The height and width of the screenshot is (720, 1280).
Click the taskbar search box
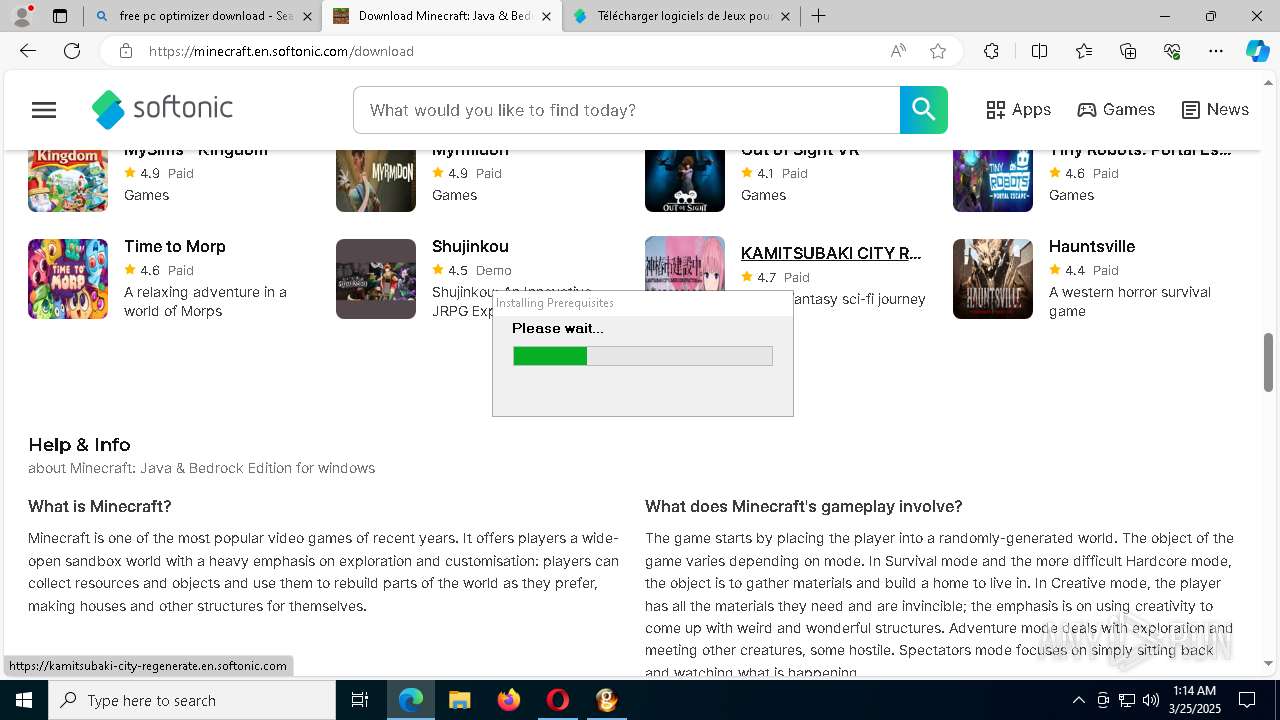(x=192, y=700)
